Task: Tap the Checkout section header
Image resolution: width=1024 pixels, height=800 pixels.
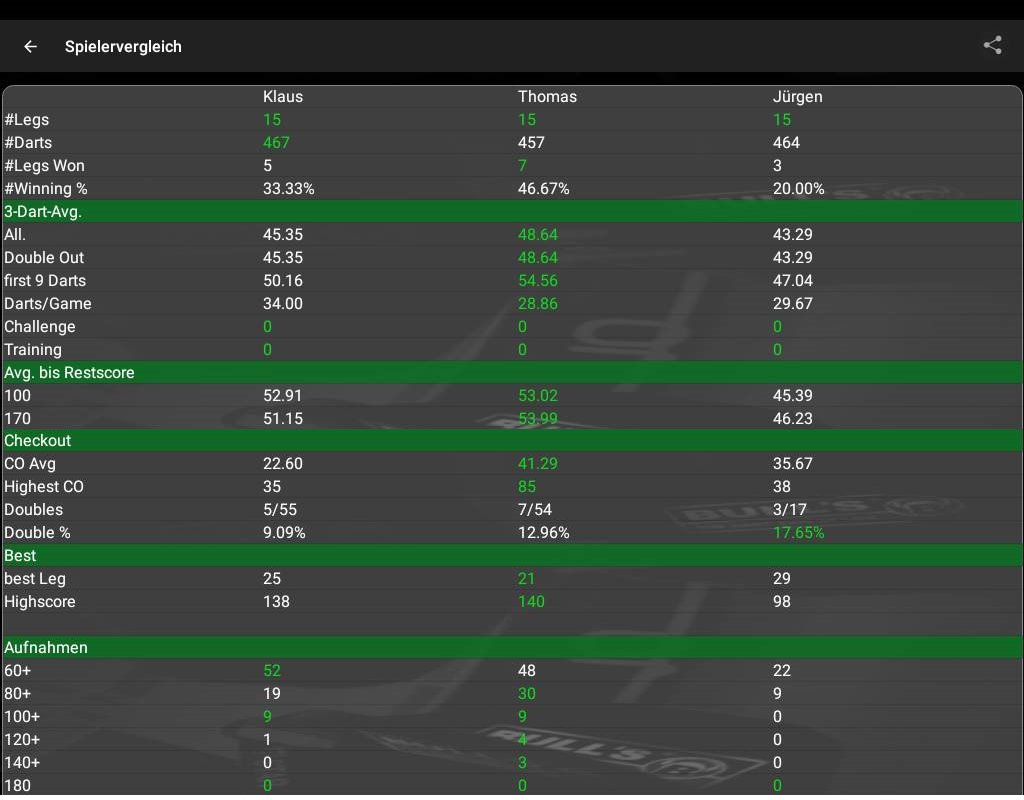Action: 38,440
